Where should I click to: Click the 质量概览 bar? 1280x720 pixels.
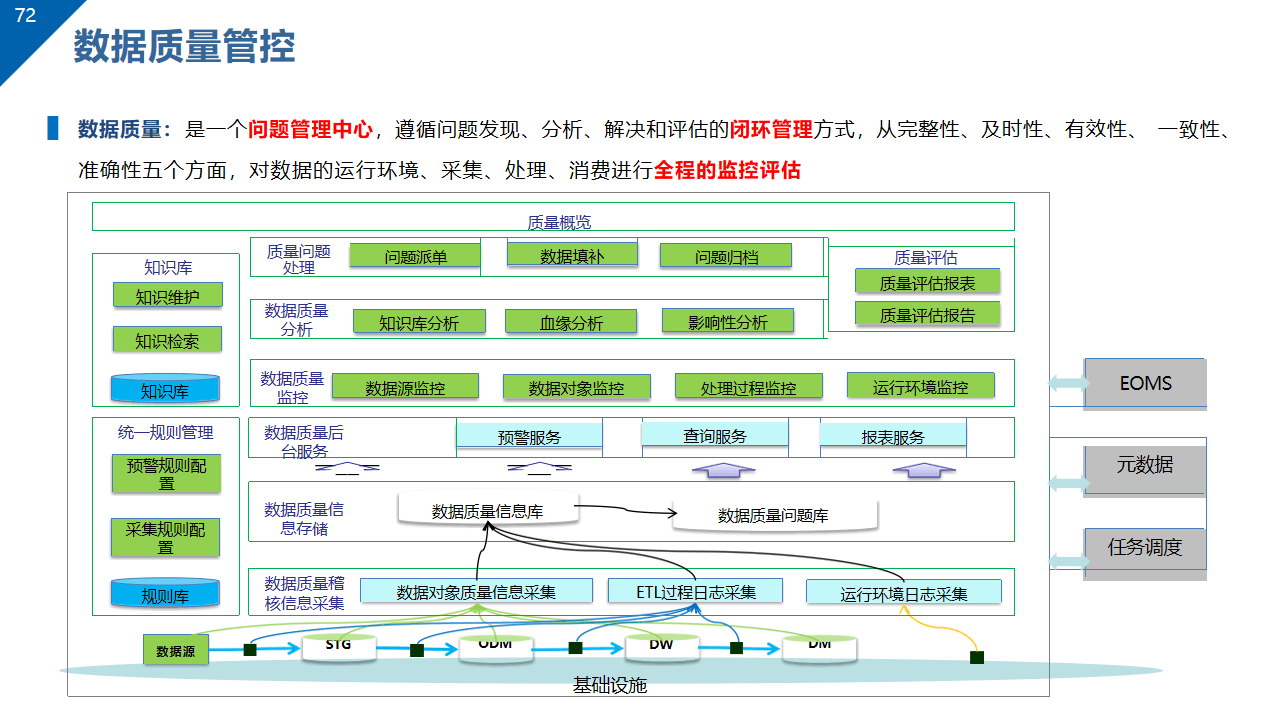click(553, 217)
